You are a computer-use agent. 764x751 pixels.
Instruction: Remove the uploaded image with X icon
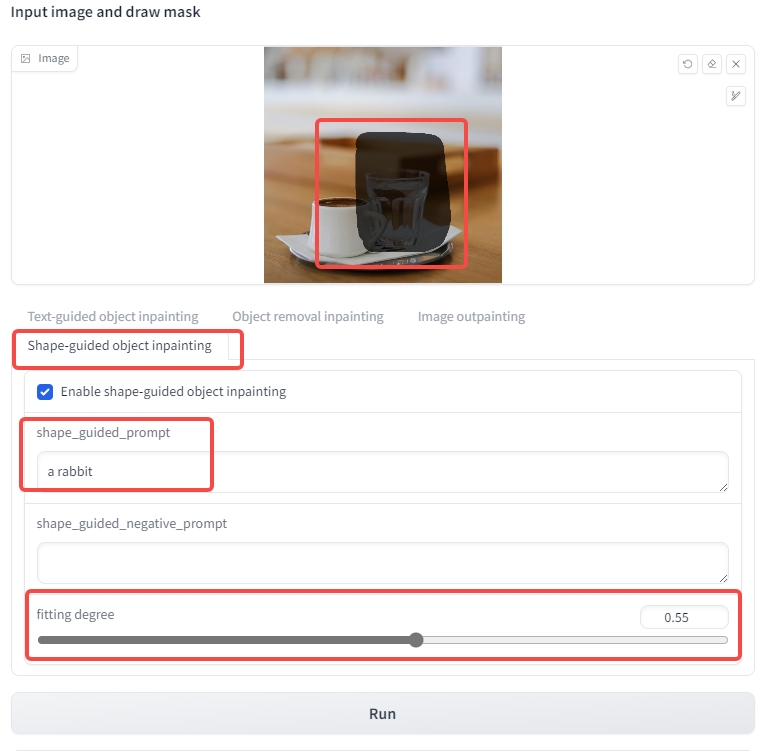pyautogui.click(x=736, y=64)
